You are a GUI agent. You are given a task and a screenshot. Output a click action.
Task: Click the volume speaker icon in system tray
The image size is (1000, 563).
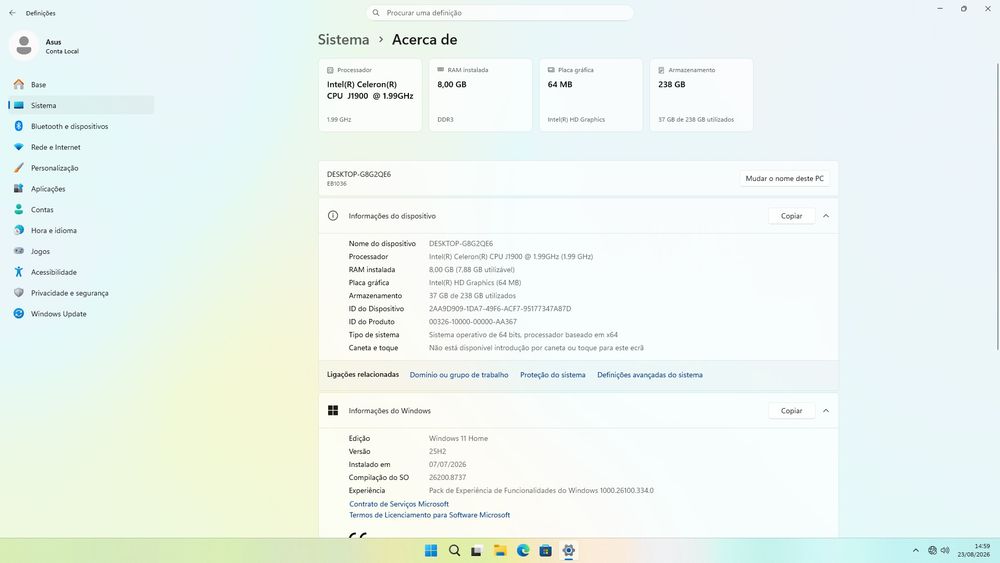(945, 550)
